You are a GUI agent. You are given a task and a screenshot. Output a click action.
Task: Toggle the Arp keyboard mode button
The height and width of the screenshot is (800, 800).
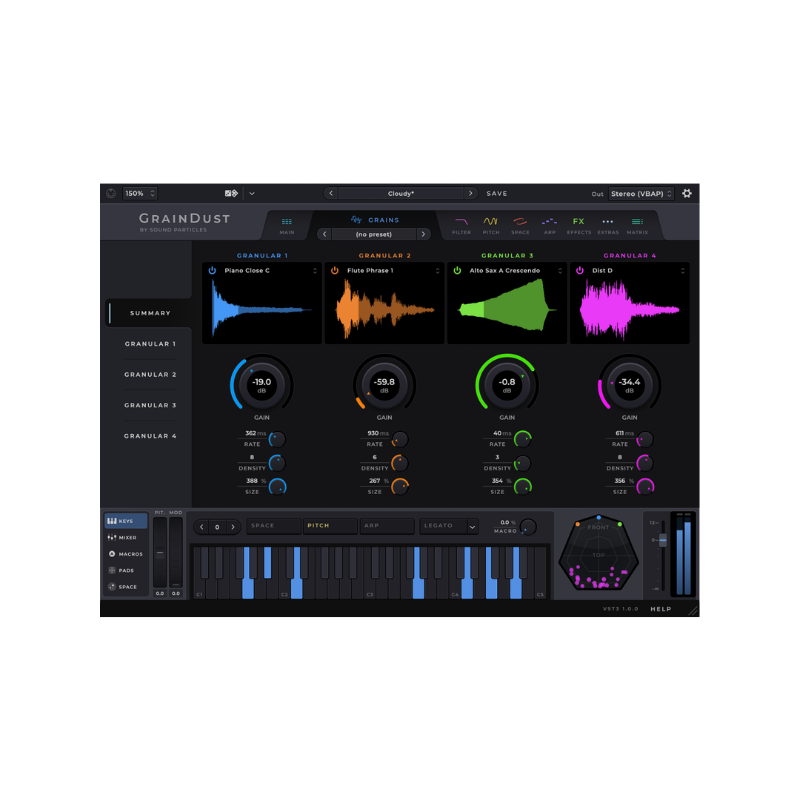[387, 526]
